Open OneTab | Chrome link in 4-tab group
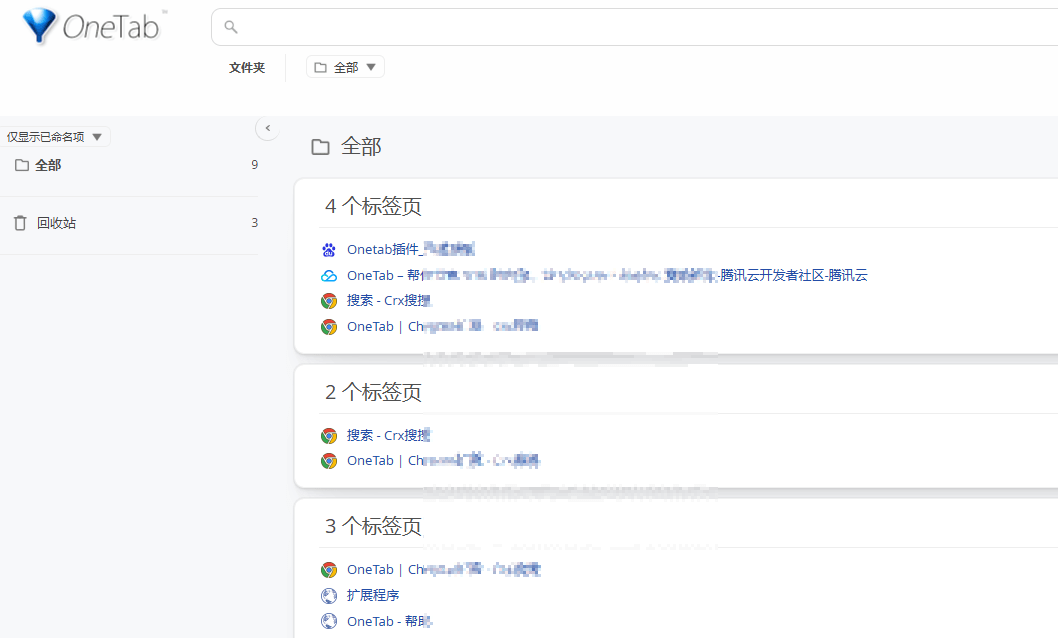 (442, 326)
